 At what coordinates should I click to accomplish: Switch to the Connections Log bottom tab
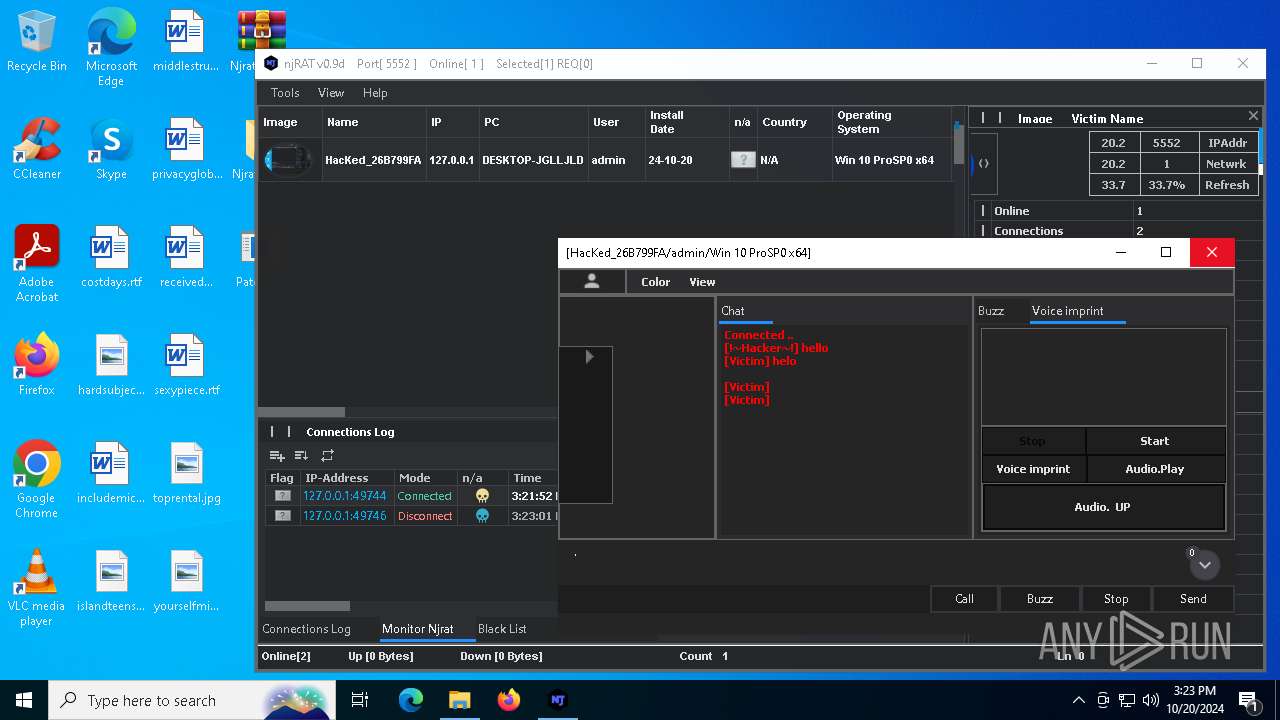pos(306,629)
